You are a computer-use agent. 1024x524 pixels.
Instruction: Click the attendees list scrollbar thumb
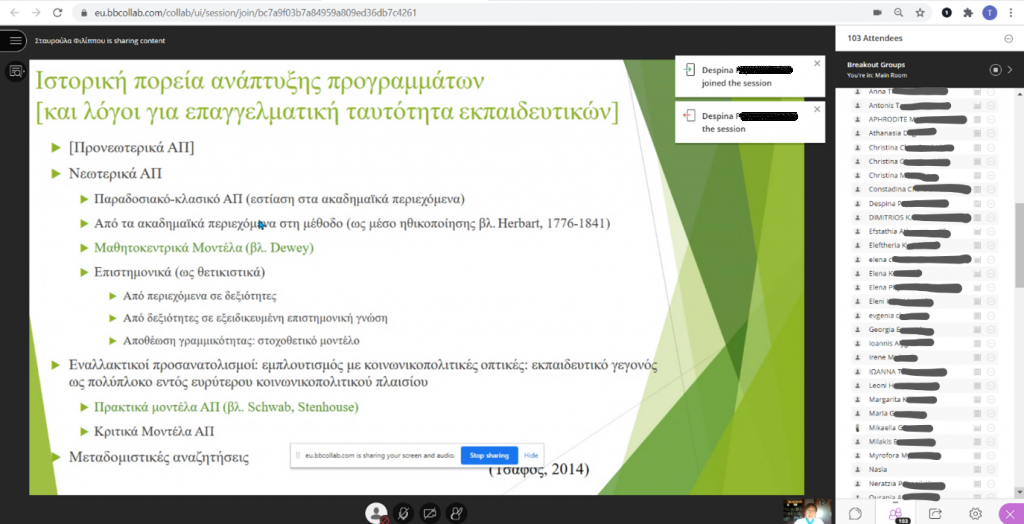click(x=1019, y=244)
